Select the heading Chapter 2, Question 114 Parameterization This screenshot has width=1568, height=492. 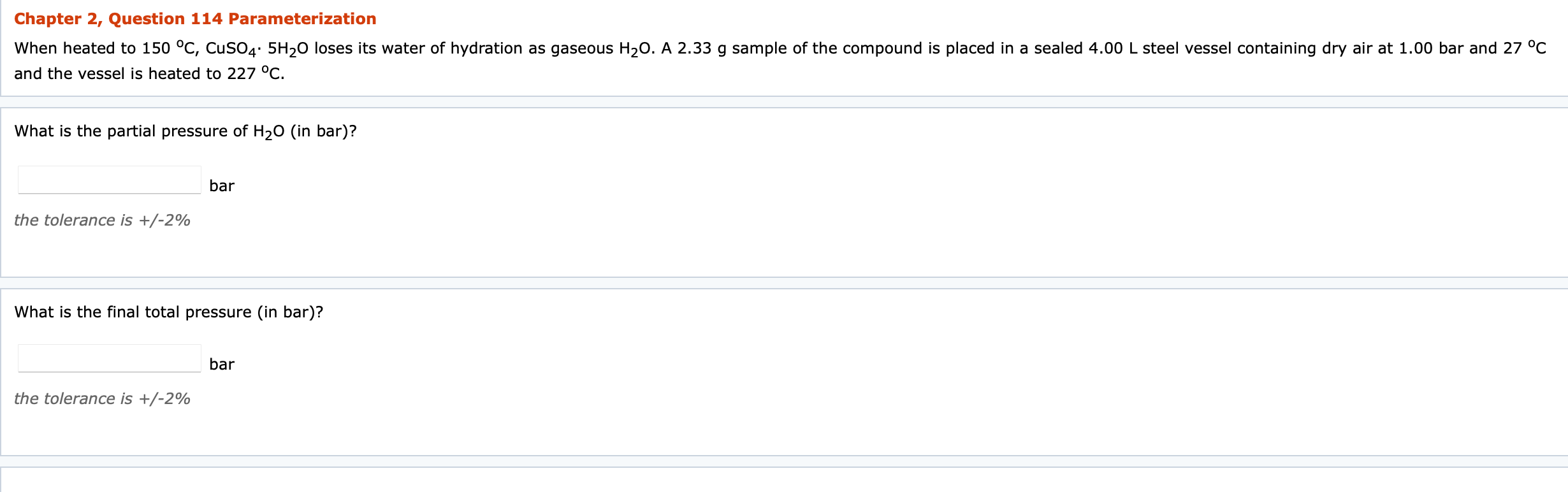coord(194,18)
